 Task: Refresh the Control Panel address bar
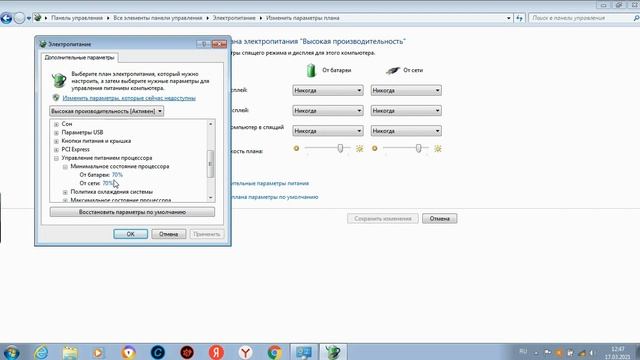click(x=519, y=18)
